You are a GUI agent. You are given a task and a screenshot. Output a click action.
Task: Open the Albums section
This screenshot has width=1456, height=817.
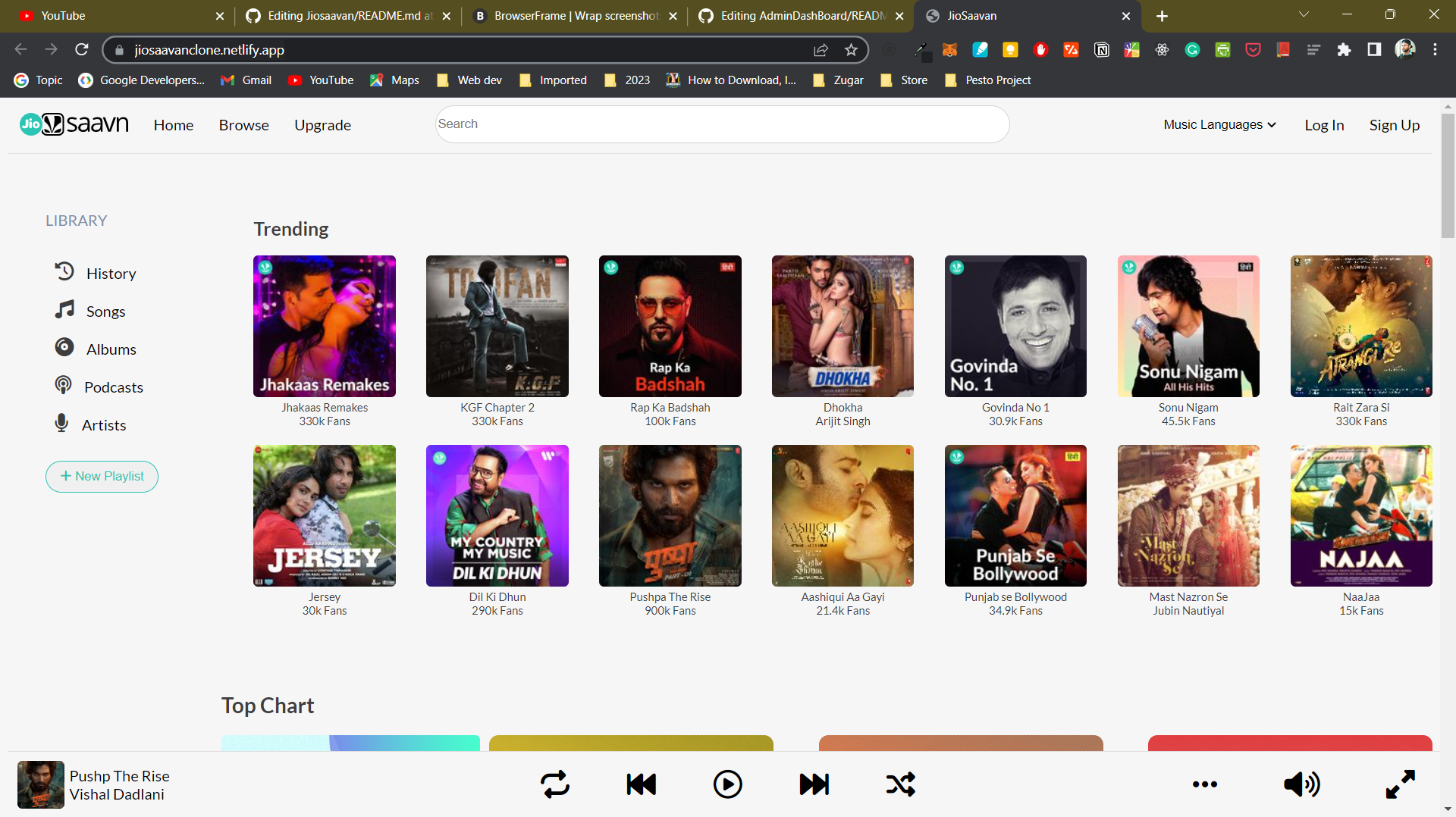click(110, 349)
